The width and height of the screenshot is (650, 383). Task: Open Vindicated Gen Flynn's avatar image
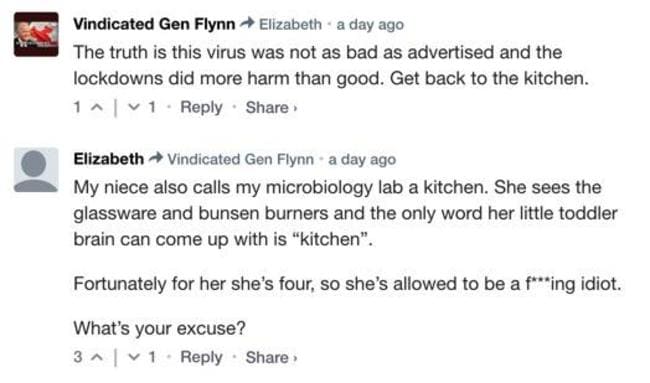[x=36, y=34]
